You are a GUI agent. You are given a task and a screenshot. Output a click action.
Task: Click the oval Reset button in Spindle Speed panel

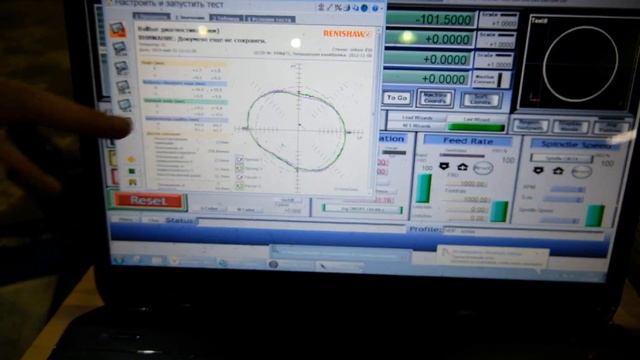point(582,172)
